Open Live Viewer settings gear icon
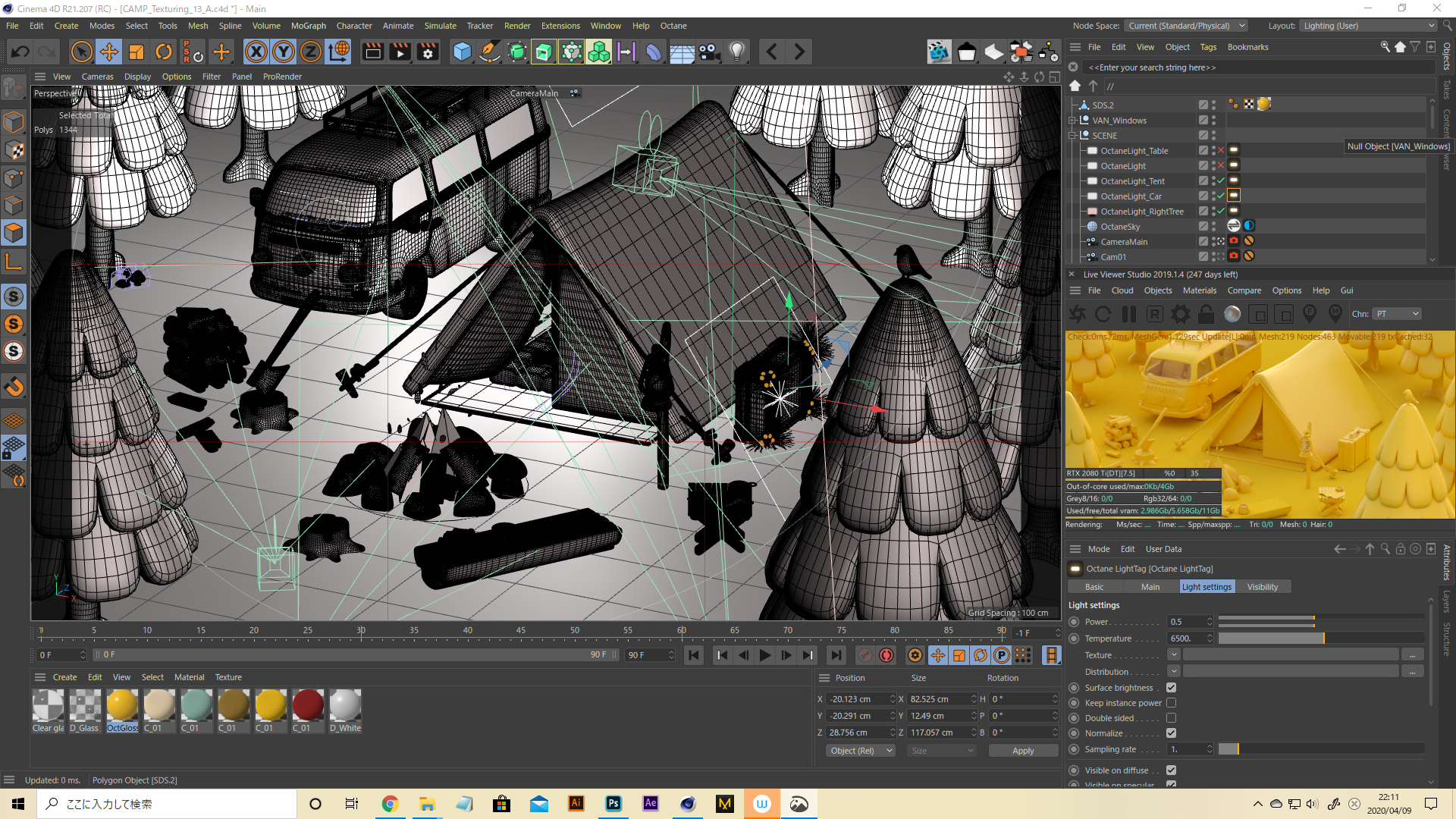This screenshot has height=819, width=1456. click(1181, 314)
